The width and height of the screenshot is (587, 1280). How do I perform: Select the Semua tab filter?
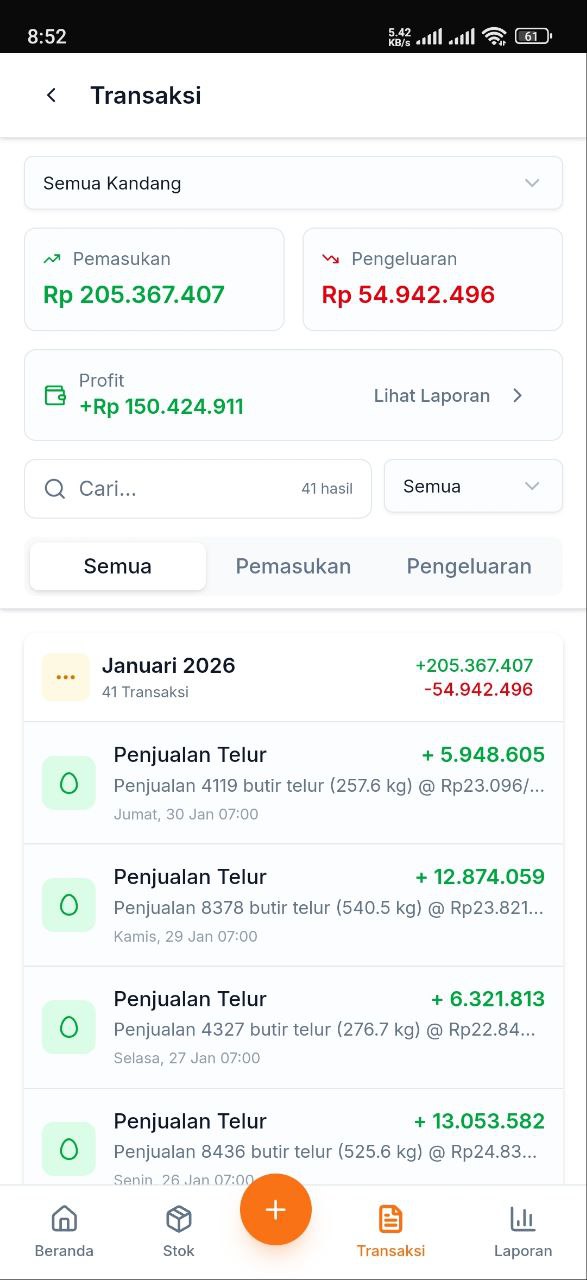[116, 566]
